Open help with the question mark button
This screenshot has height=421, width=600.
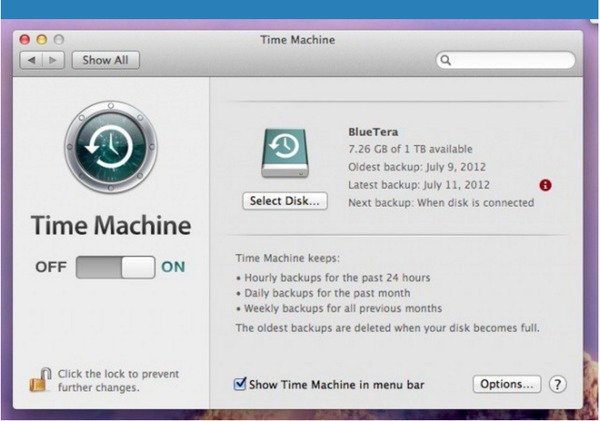tap(558, 384)
